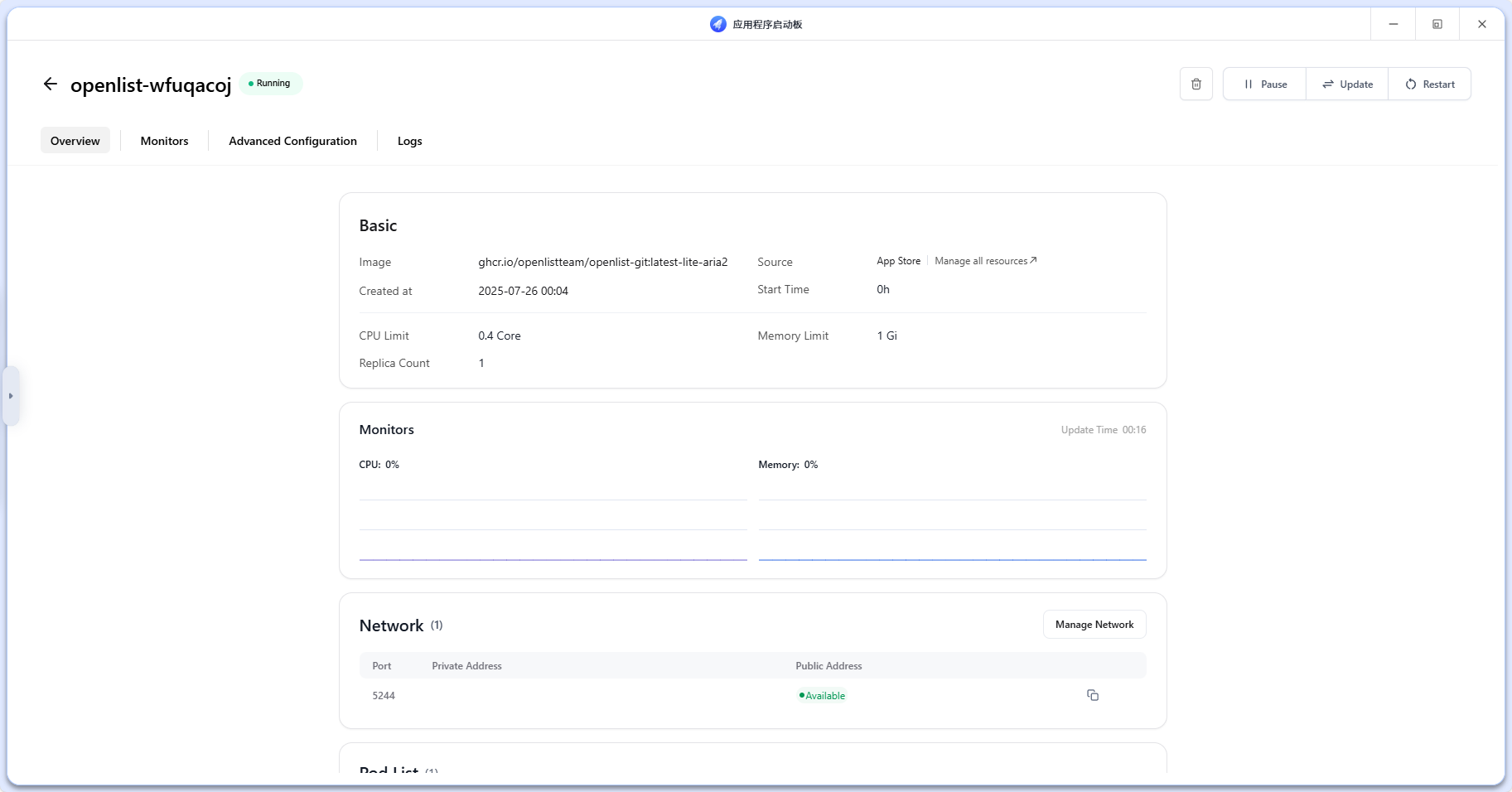This screenshot has width=1512, height=792.
Task: Click image name ghcr.io/openlistteam/openlist-git:latest-lite-aria2
Action: 602,262
